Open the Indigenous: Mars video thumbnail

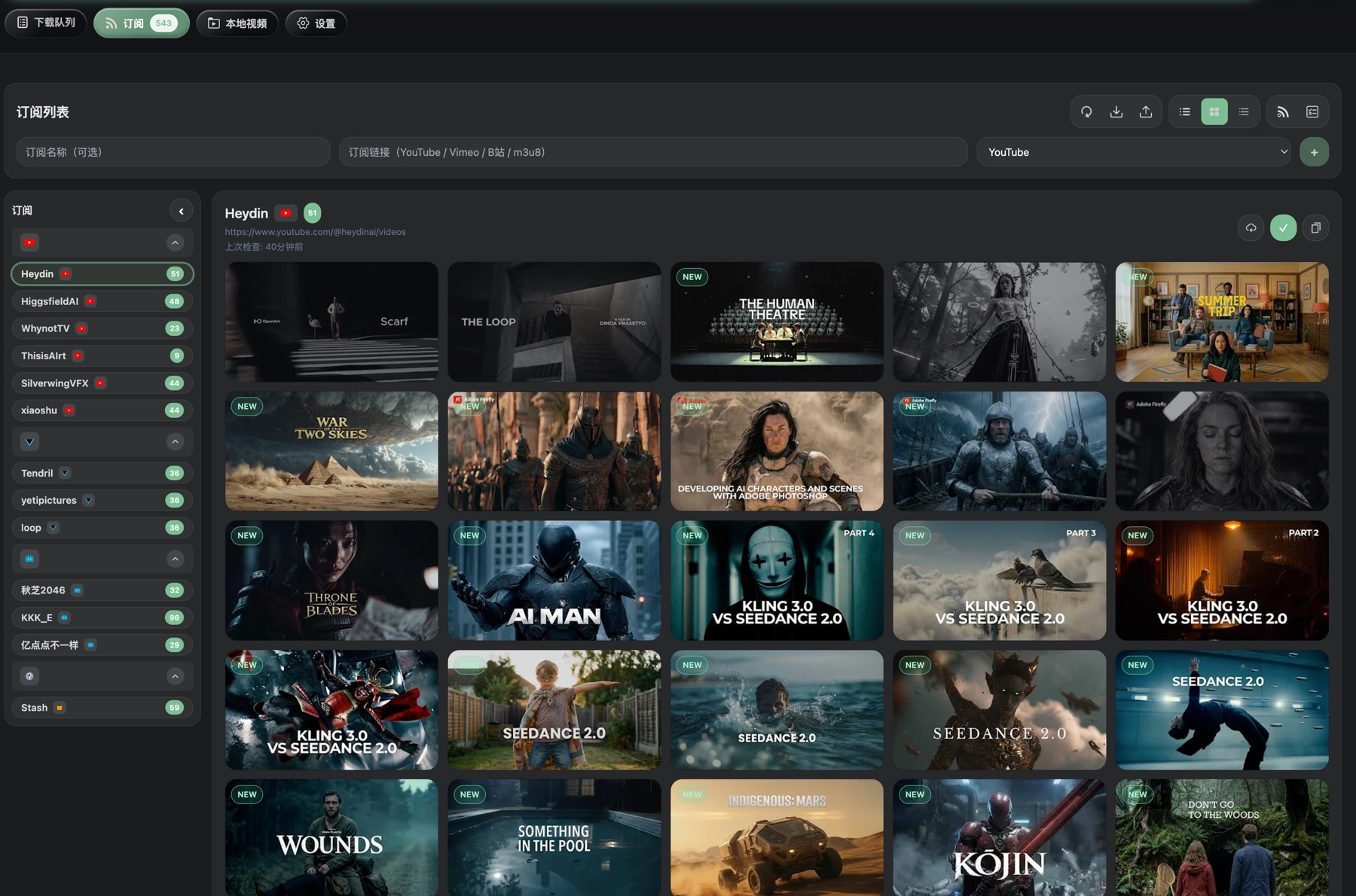[777, 837]
